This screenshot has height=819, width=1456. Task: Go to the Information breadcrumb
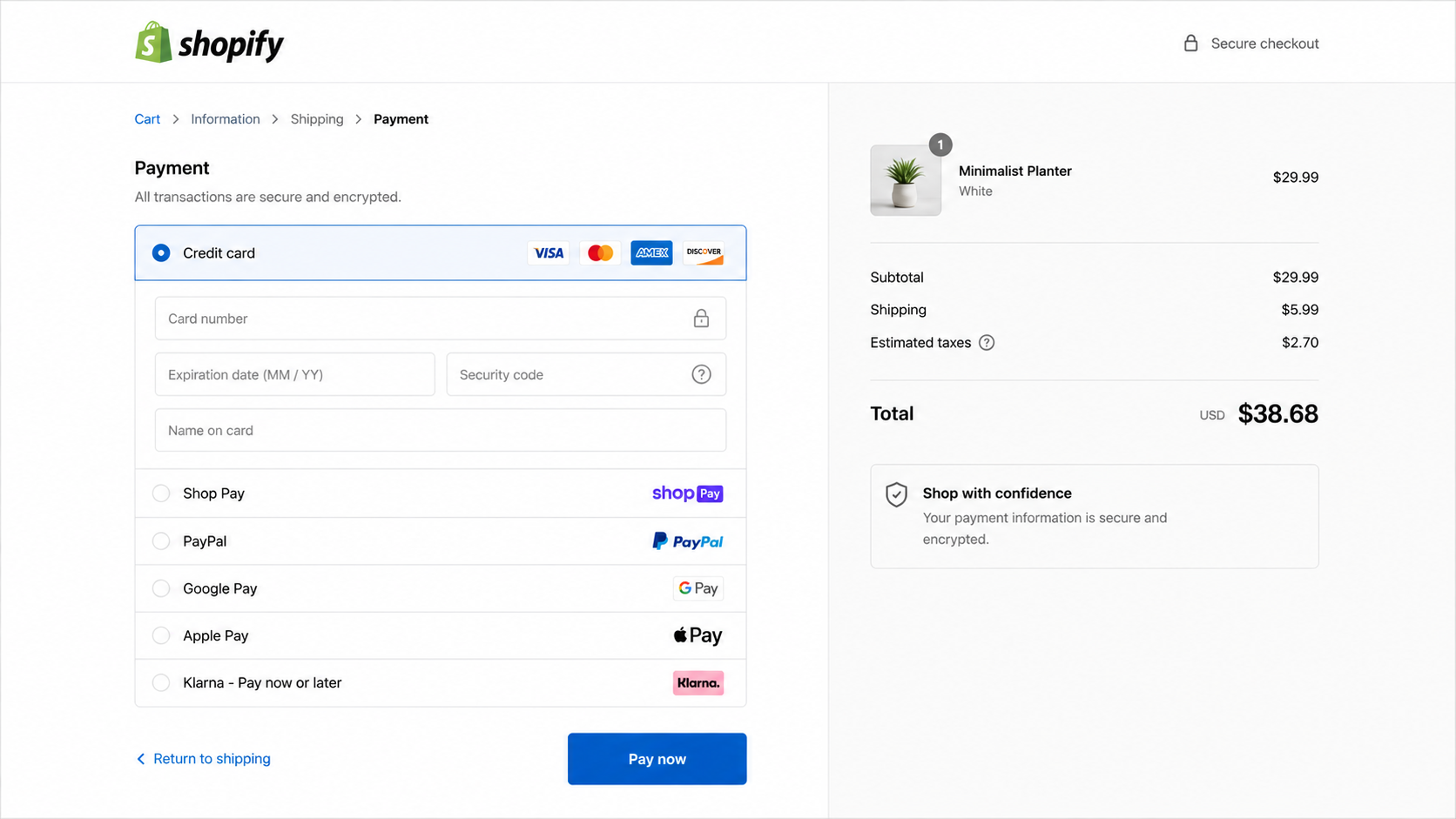click(226, 119)
